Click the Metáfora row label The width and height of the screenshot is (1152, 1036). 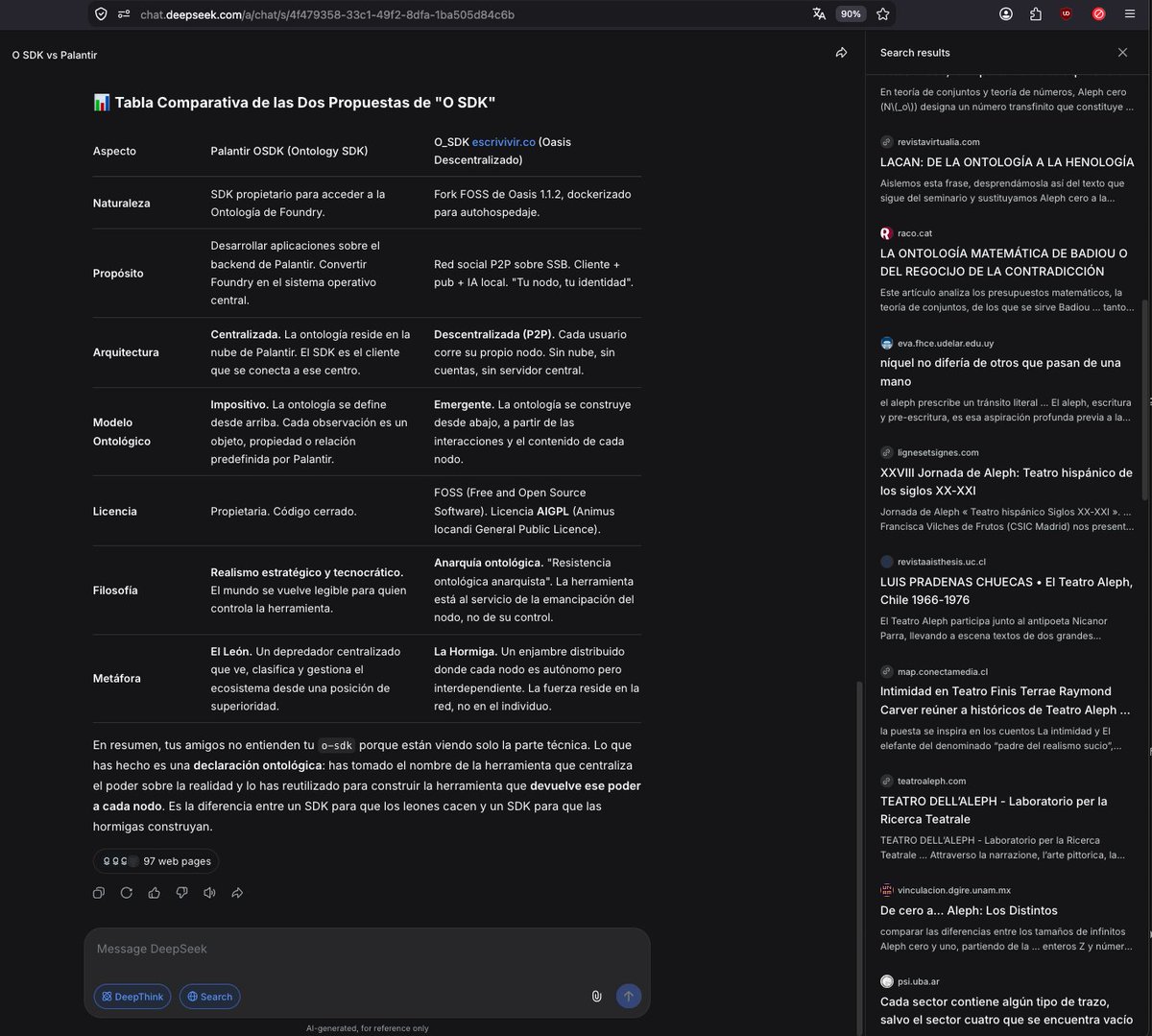pos(117,678)
